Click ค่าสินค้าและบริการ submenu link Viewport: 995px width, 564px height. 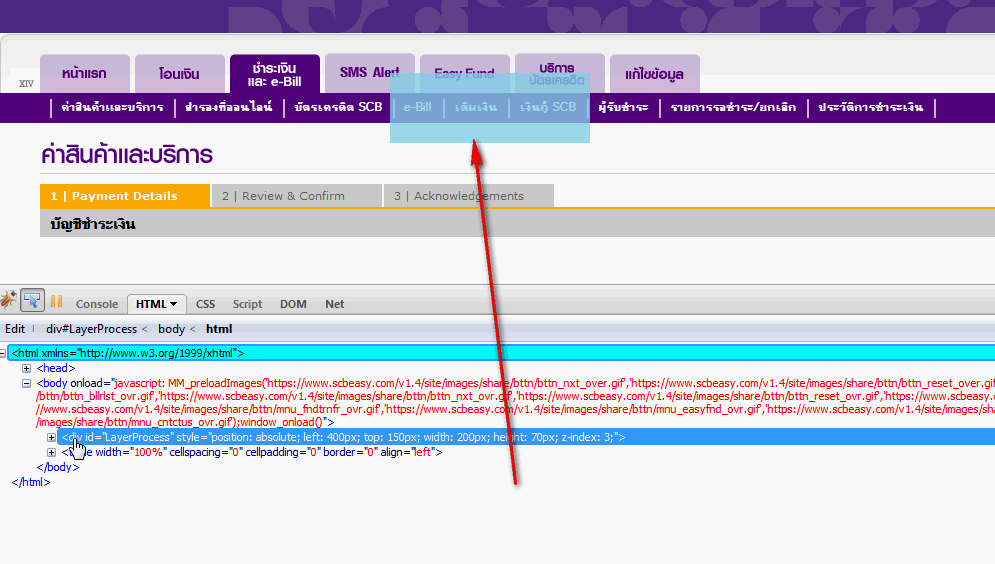[x=112, y=107]
